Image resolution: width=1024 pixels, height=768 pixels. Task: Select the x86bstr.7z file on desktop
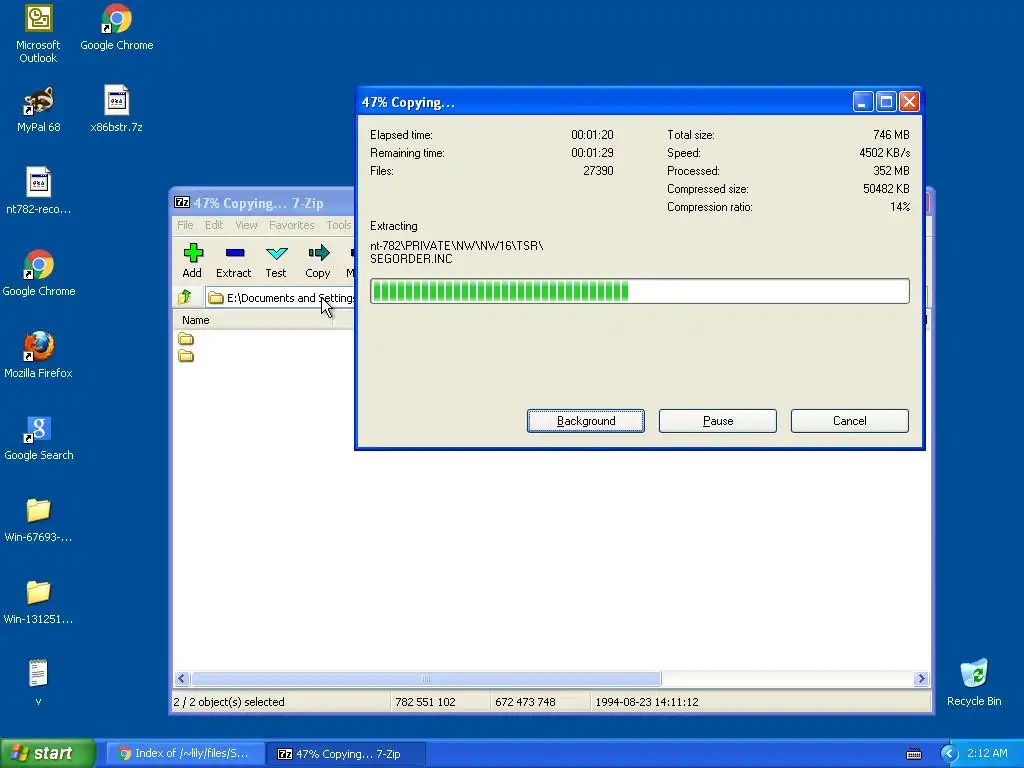click(116, 109)
